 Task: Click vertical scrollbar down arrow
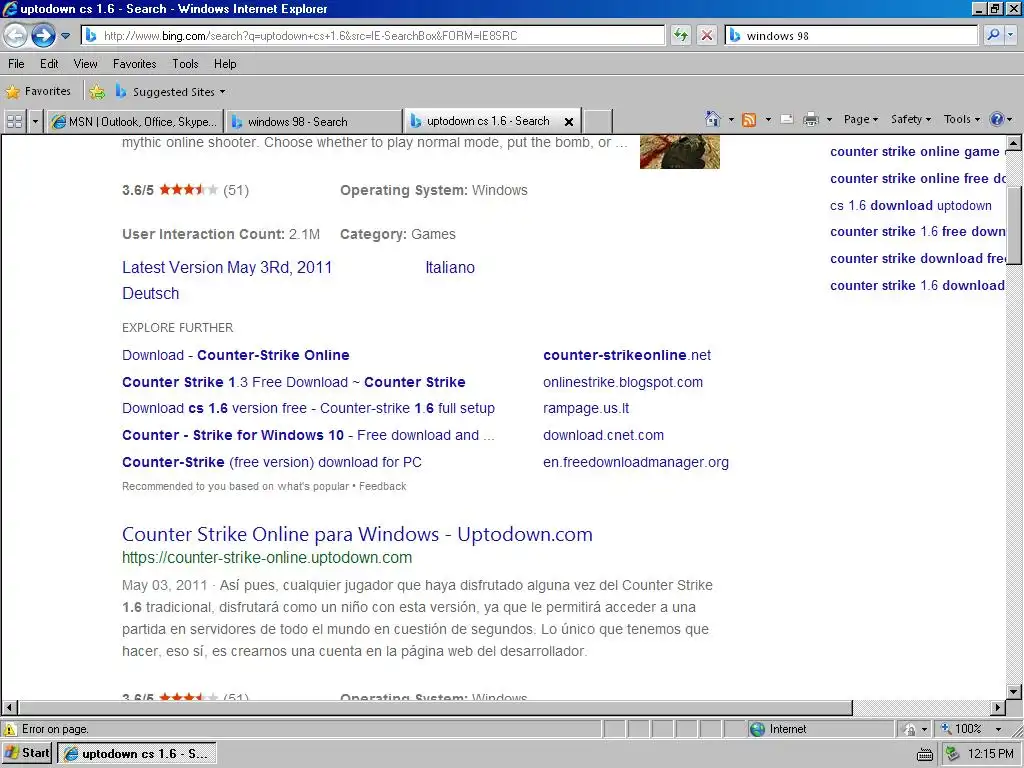(1014, 692)
